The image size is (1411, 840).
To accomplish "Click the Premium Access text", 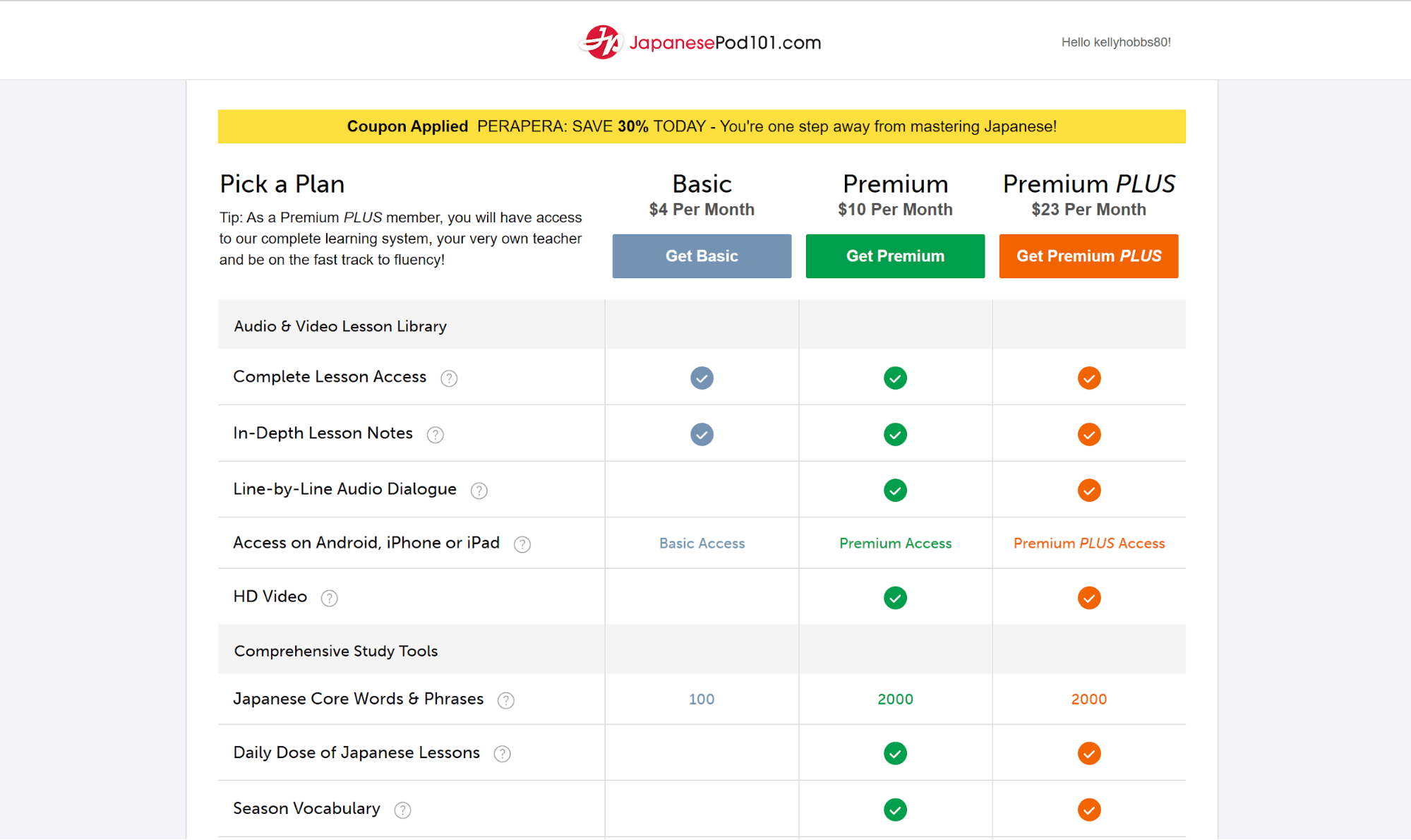I will pos(895,544).
